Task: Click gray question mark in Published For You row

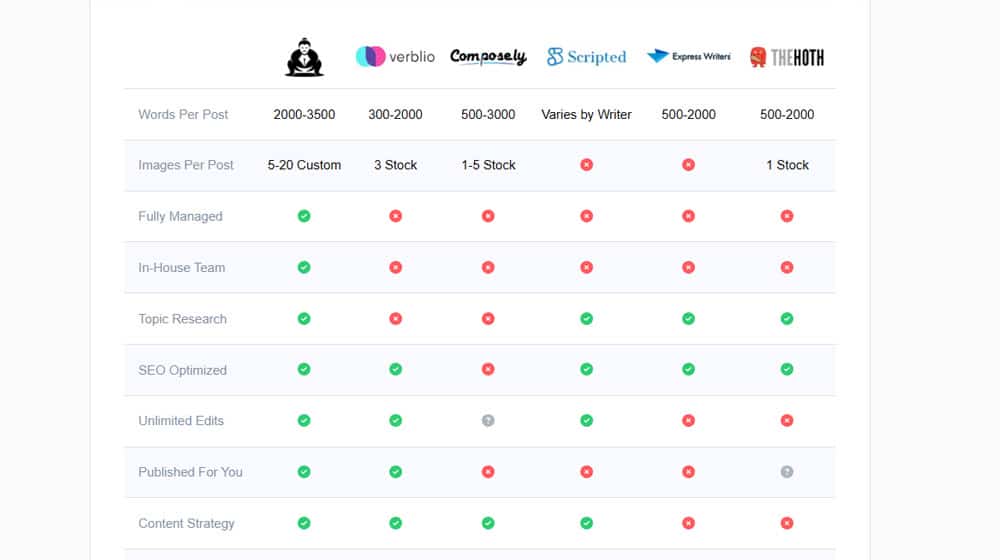Action: 787,472
